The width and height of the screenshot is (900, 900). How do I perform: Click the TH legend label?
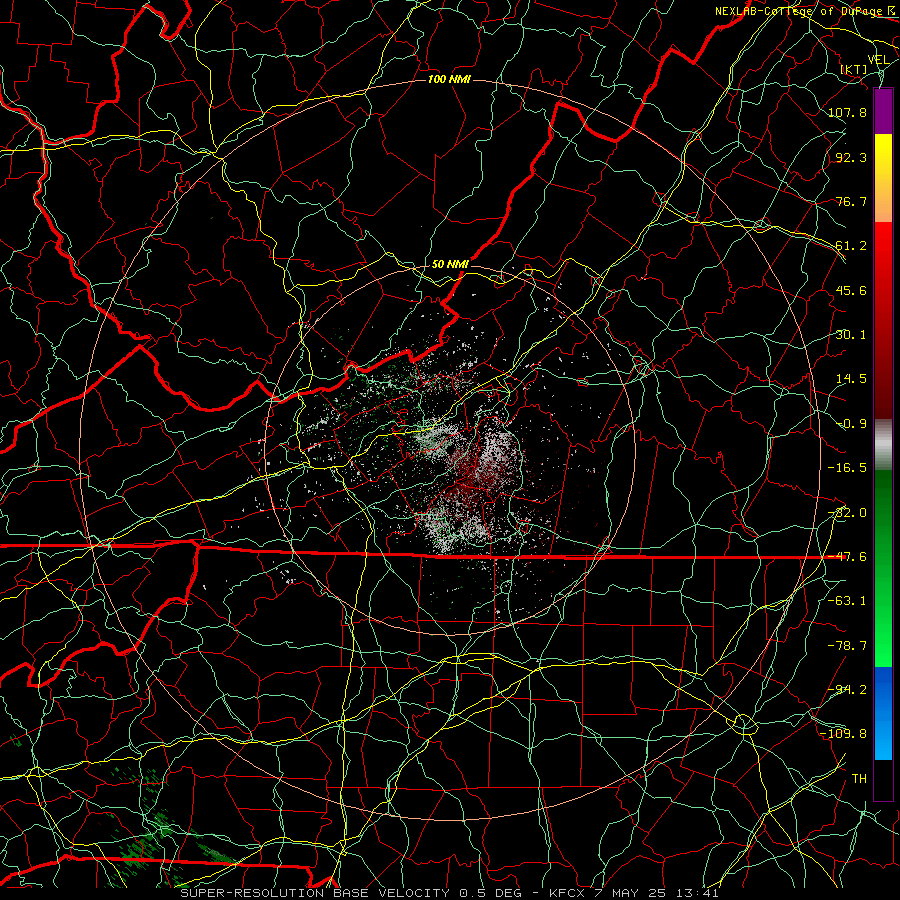click(x=859, y=779)
